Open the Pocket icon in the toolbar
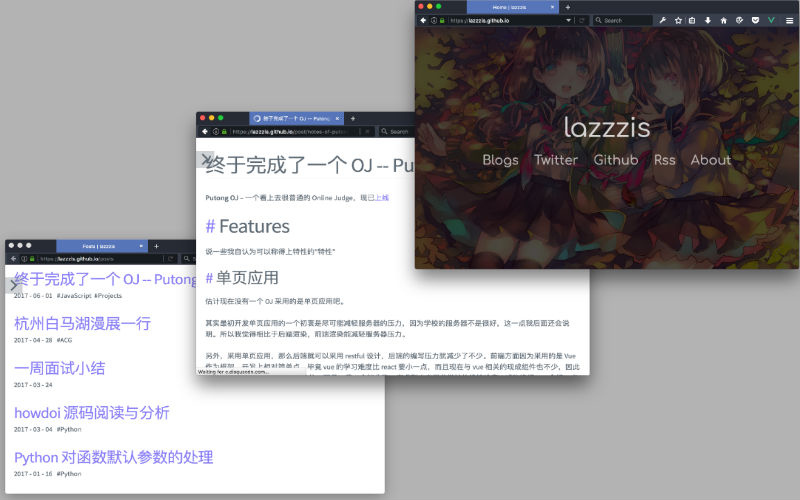 pos(755,20)
